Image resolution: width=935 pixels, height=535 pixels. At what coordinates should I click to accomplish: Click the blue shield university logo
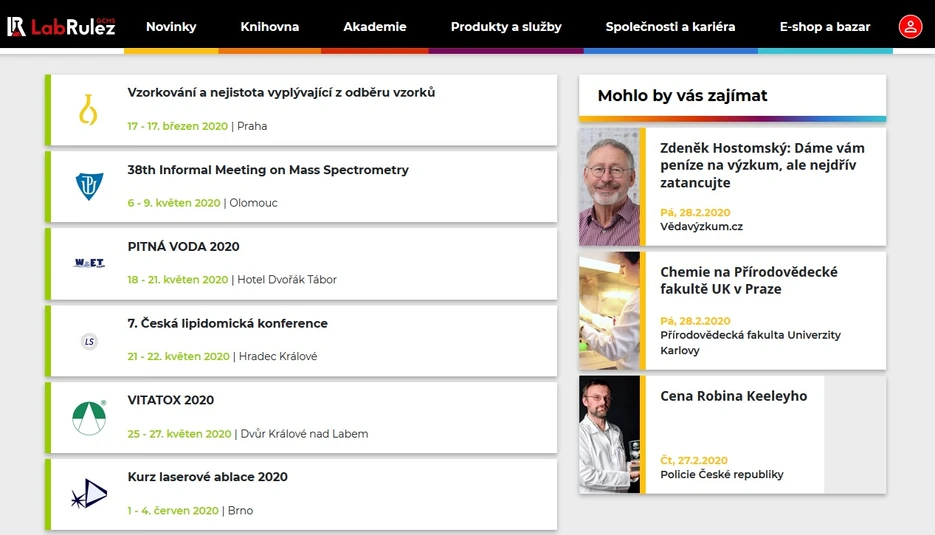[89, 186]
